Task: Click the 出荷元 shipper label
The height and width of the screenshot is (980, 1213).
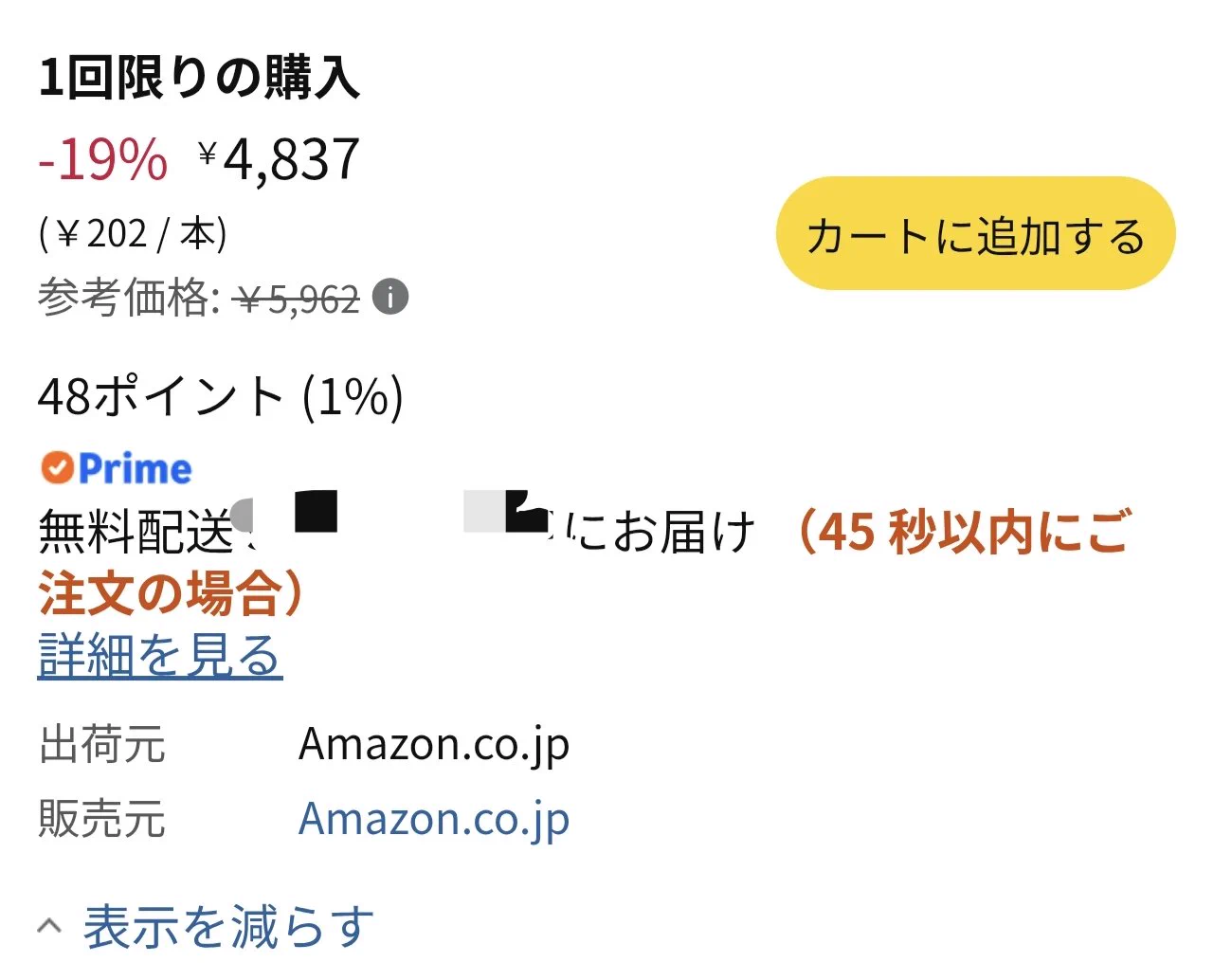Action: (102, 744)
